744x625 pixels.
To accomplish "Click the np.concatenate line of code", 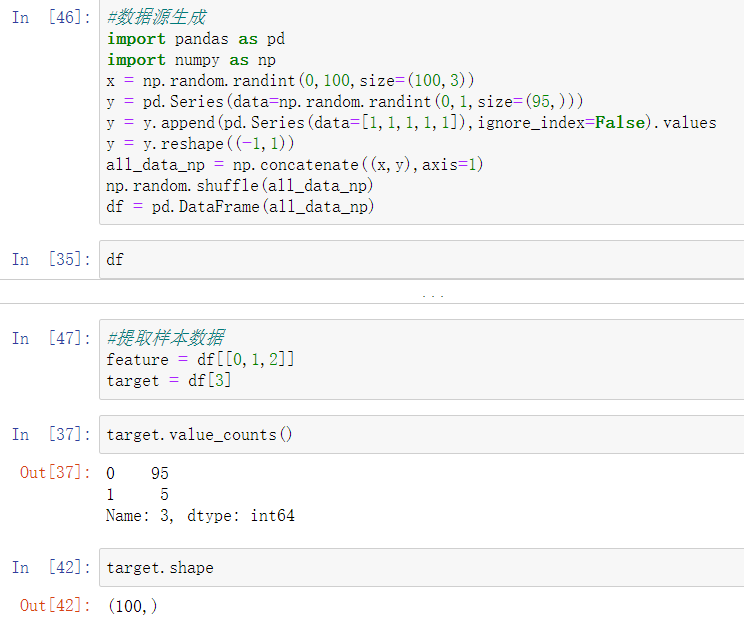I will pos(295,165).
